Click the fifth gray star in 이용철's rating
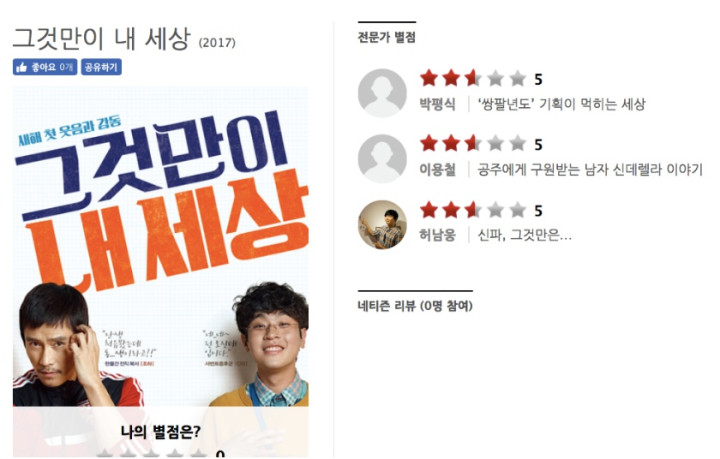Screen dimensions: 720x459 pos(518,143)
